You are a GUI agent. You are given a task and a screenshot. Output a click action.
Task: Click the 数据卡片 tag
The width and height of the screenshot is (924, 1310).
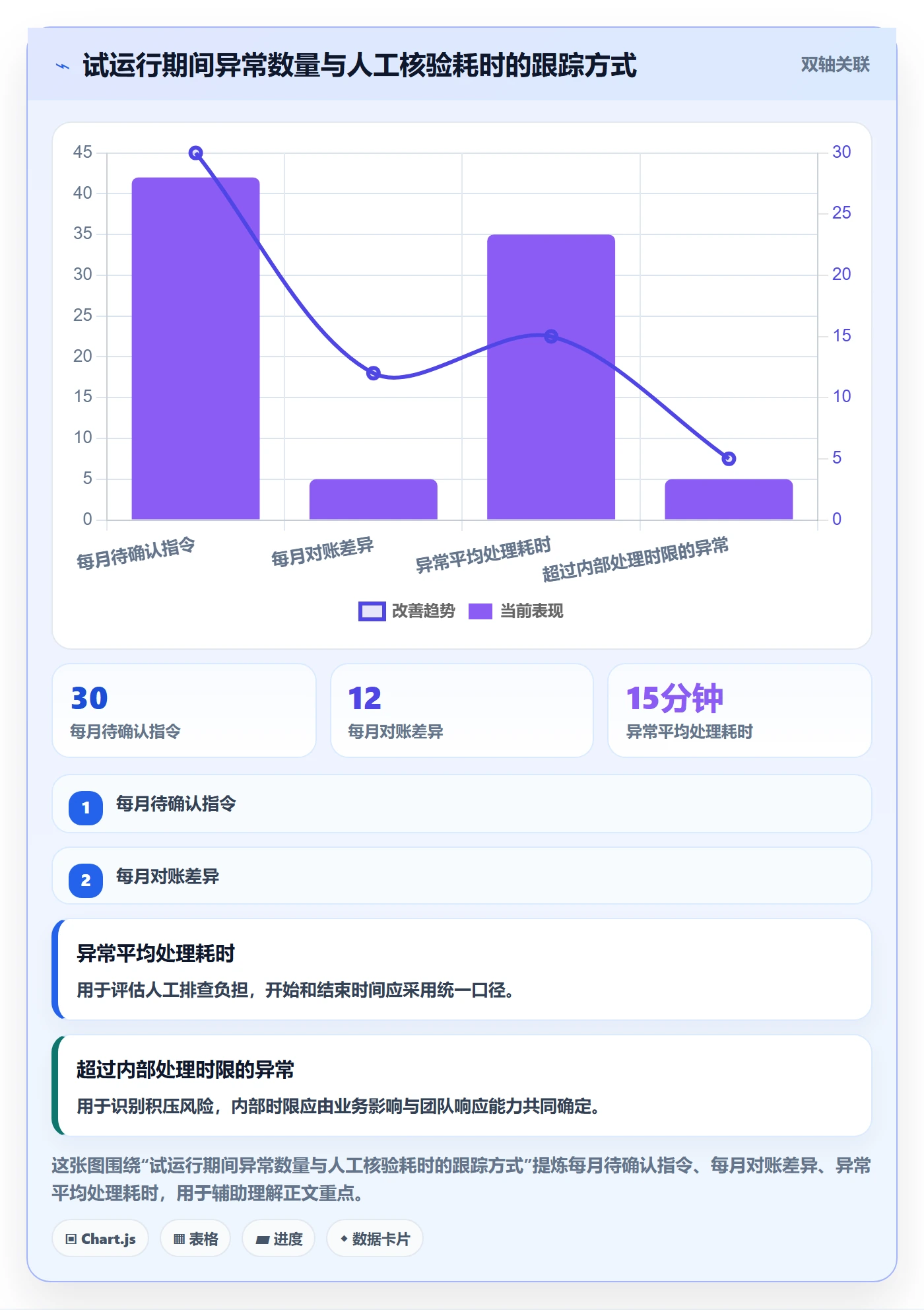click(x=374, y=1239)
